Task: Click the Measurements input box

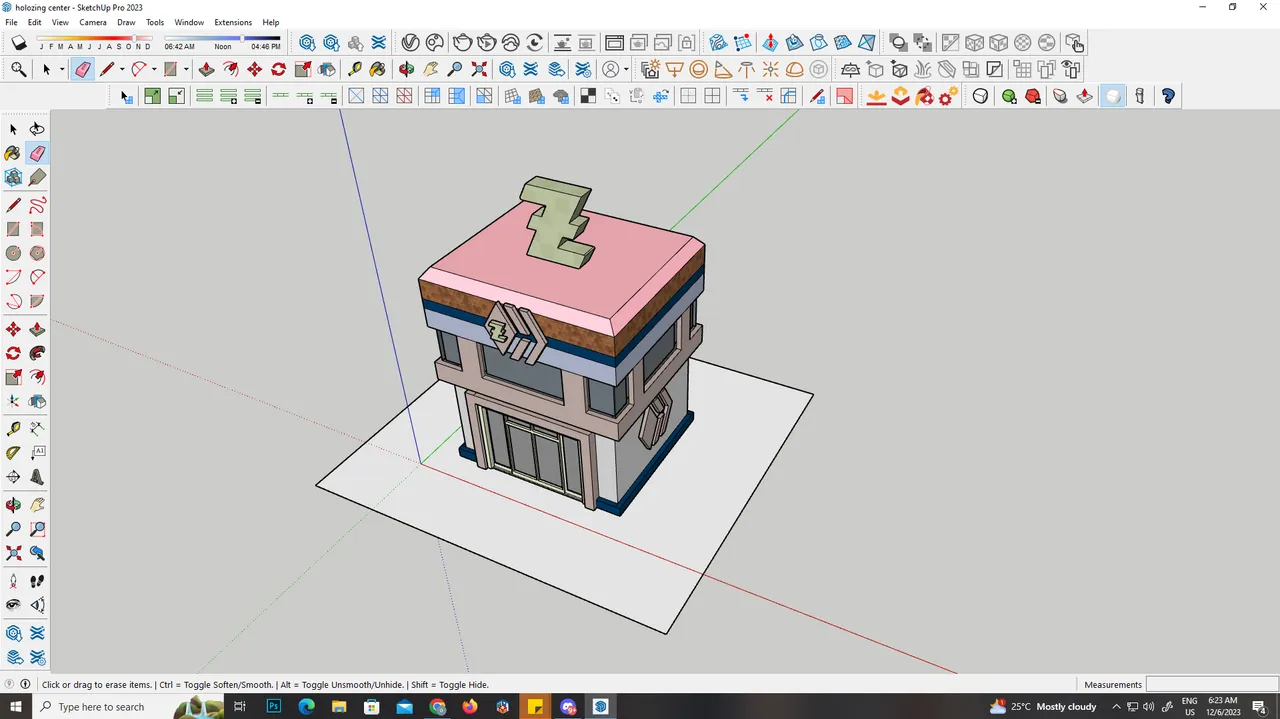Action: (x=1212, y=685)
